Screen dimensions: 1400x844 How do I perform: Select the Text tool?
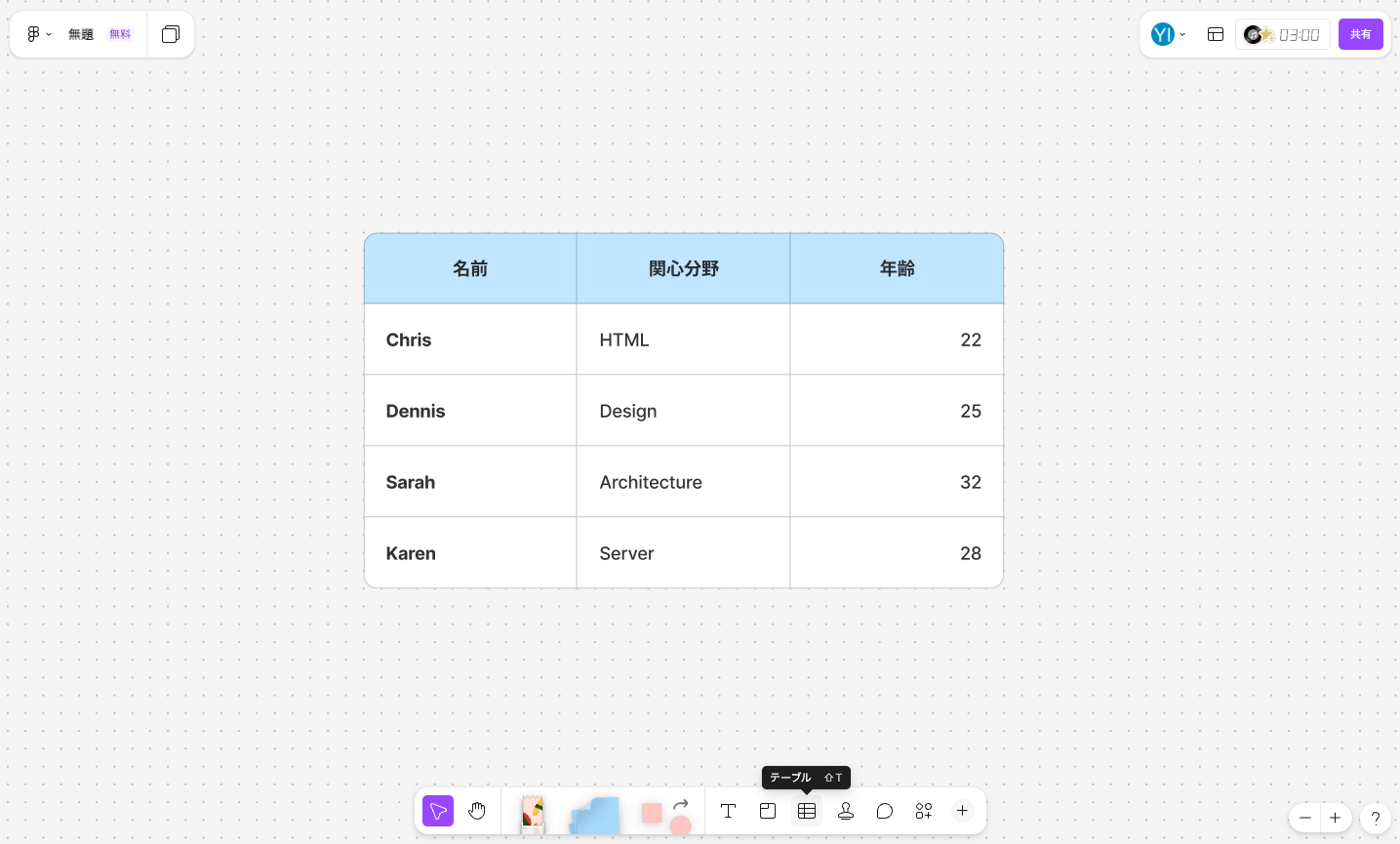(728, 811)
